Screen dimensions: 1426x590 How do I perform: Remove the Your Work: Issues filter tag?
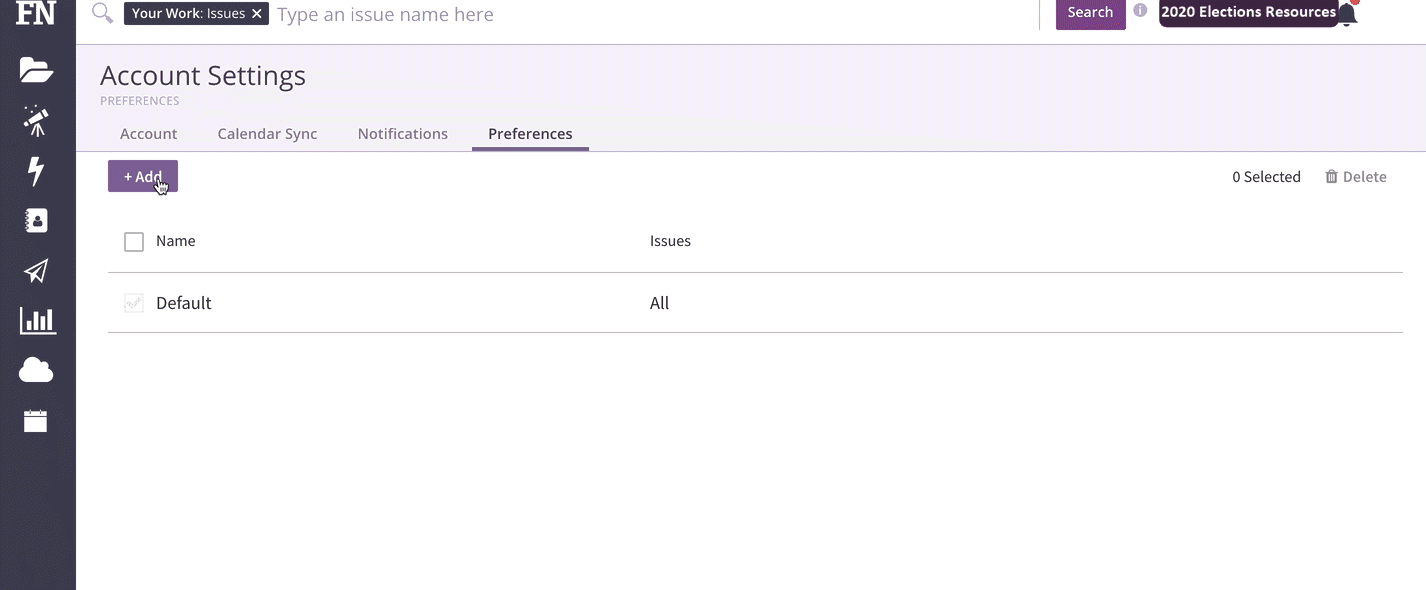tap(257, 14)
